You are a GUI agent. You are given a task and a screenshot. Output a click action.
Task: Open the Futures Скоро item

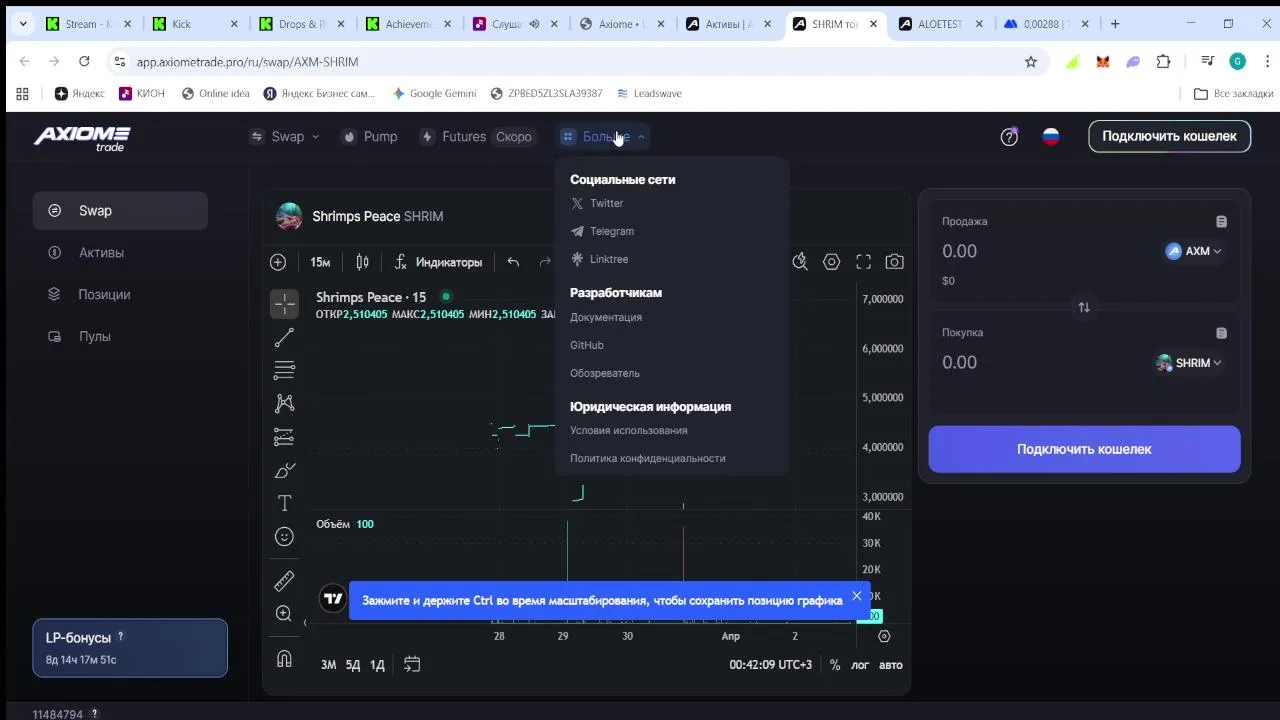[478, 137]
